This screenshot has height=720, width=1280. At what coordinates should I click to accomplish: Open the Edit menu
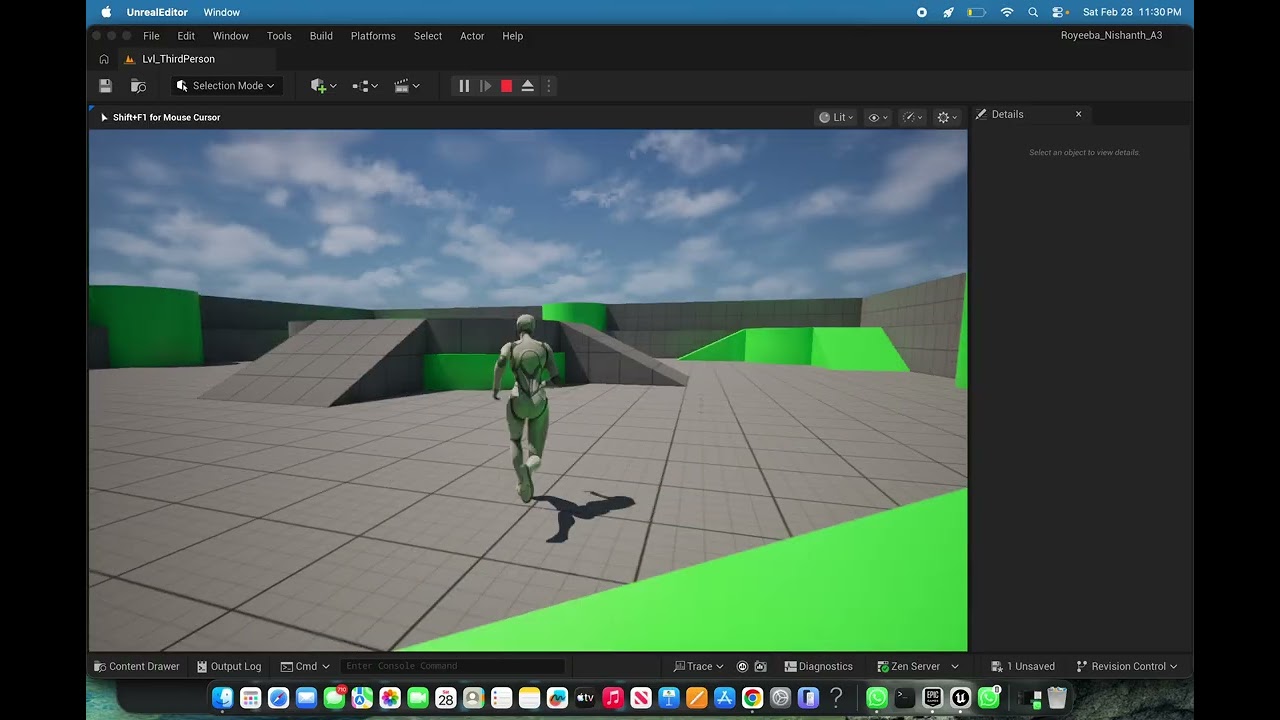click(186, 36)
